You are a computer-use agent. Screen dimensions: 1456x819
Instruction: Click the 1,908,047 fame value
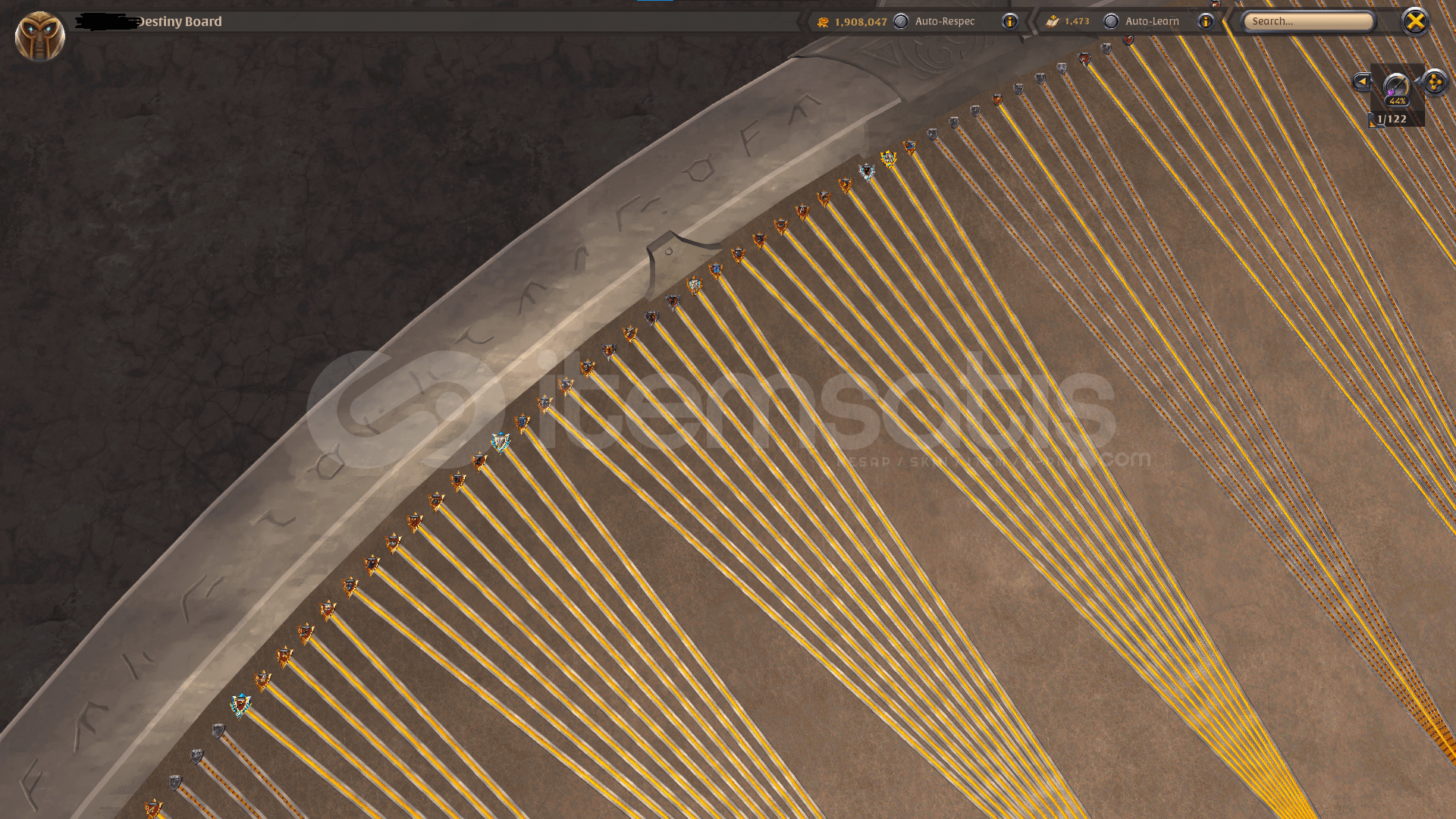tap(861, 22)
